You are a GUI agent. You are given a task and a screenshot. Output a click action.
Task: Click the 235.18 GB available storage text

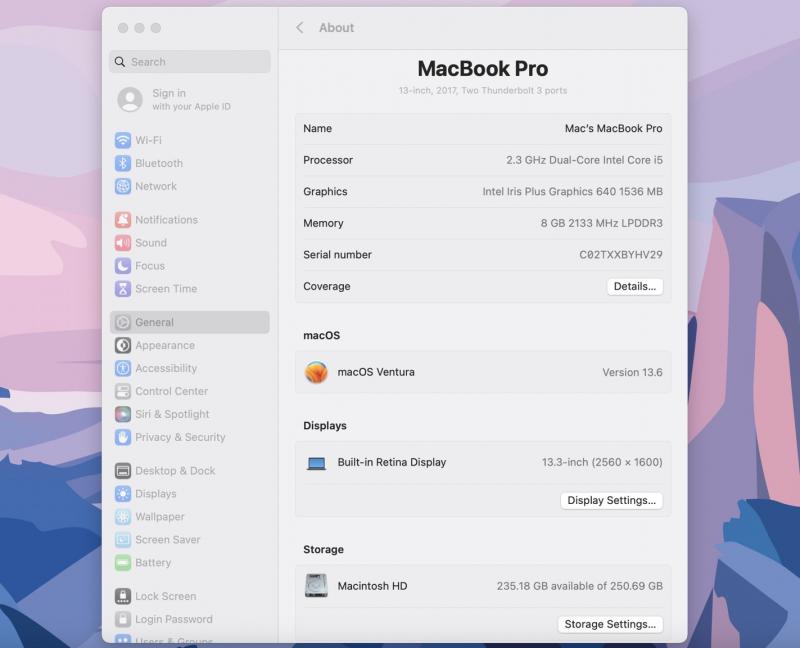pos(580,586)
